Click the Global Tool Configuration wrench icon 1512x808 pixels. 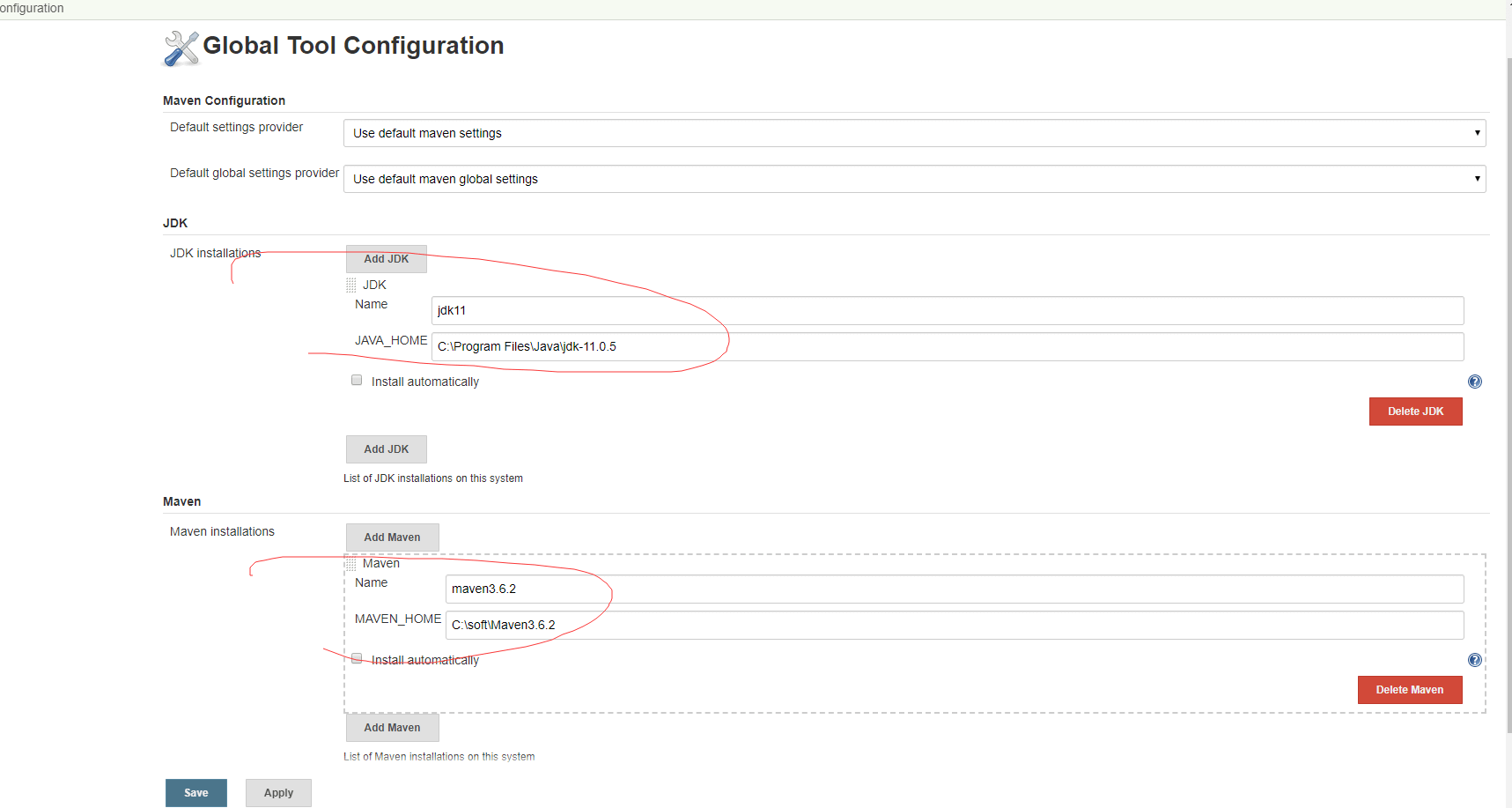pos(181,48)
